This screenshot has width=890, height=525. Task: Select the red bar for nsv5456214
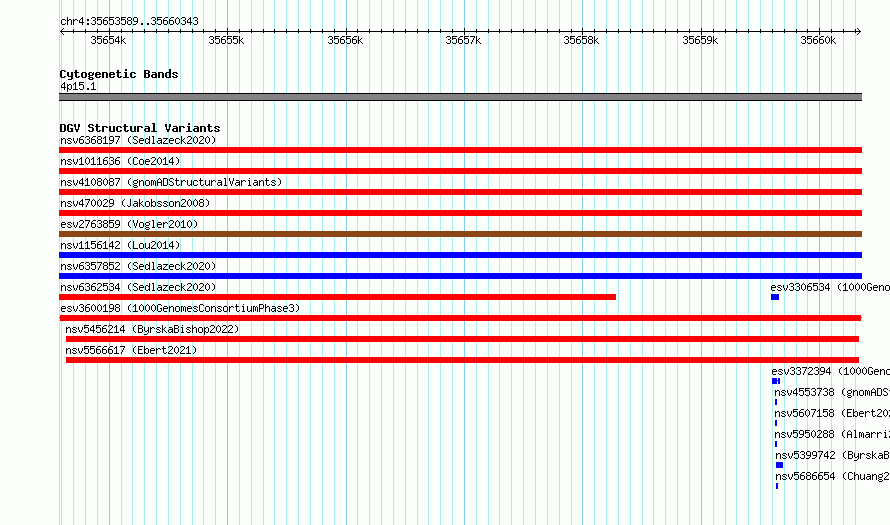pos(462,339)
